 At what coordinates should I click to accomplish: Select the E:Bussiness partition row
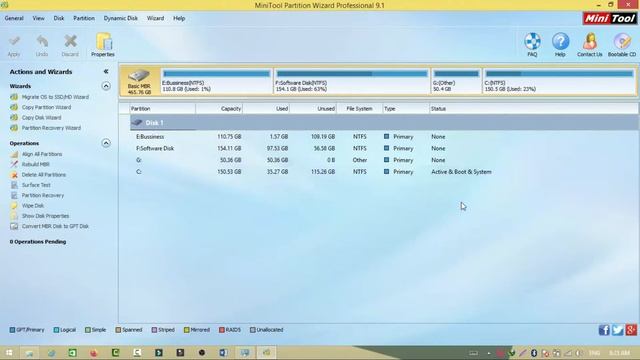(384, 137)
